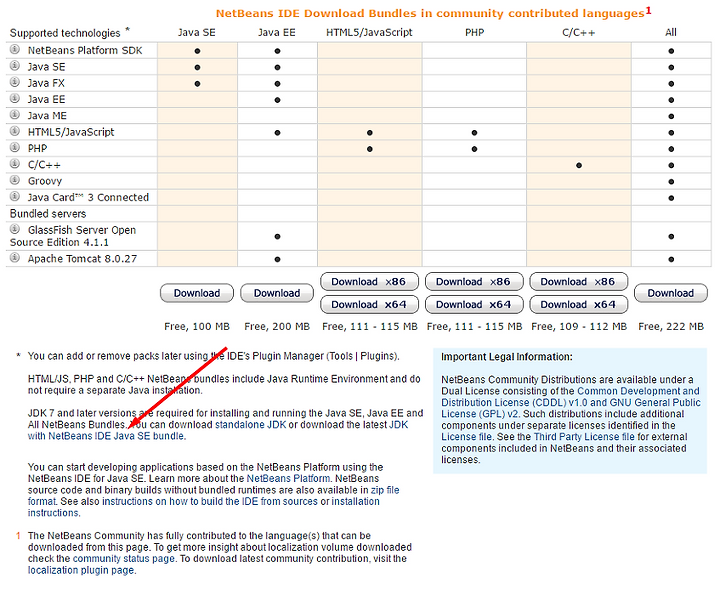Download the Java EE bundle
The width and height of the screenshot is (720, 589).
(x=277, y=293)
